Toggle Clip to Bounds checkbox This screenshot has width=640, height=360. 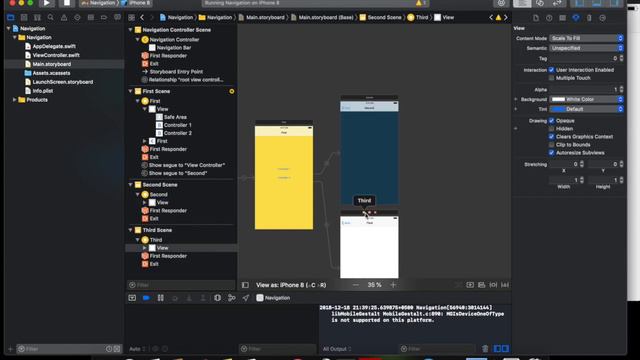click(551, 144)
